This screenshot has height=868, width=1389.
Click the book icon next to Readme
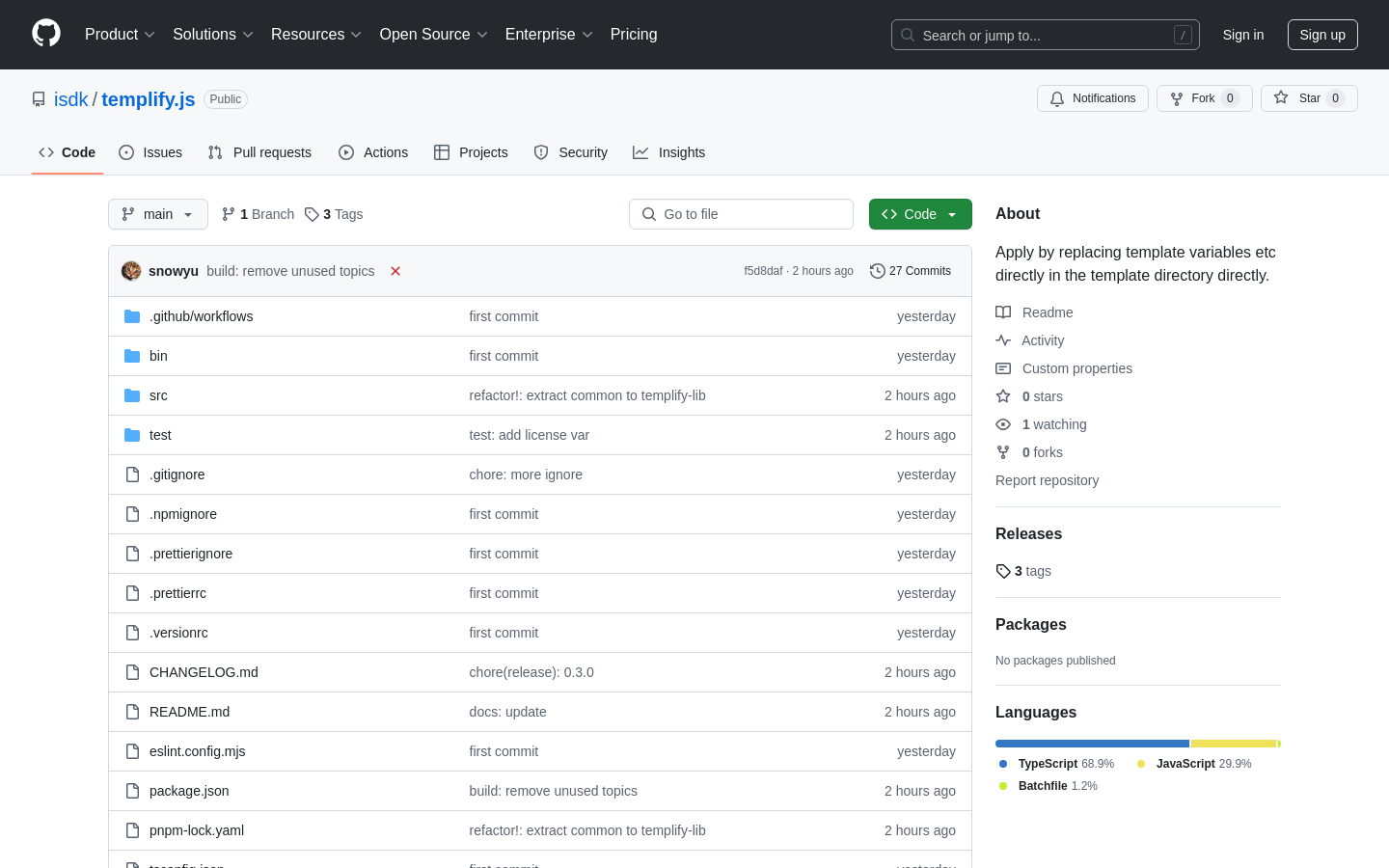coord(1003,312)
